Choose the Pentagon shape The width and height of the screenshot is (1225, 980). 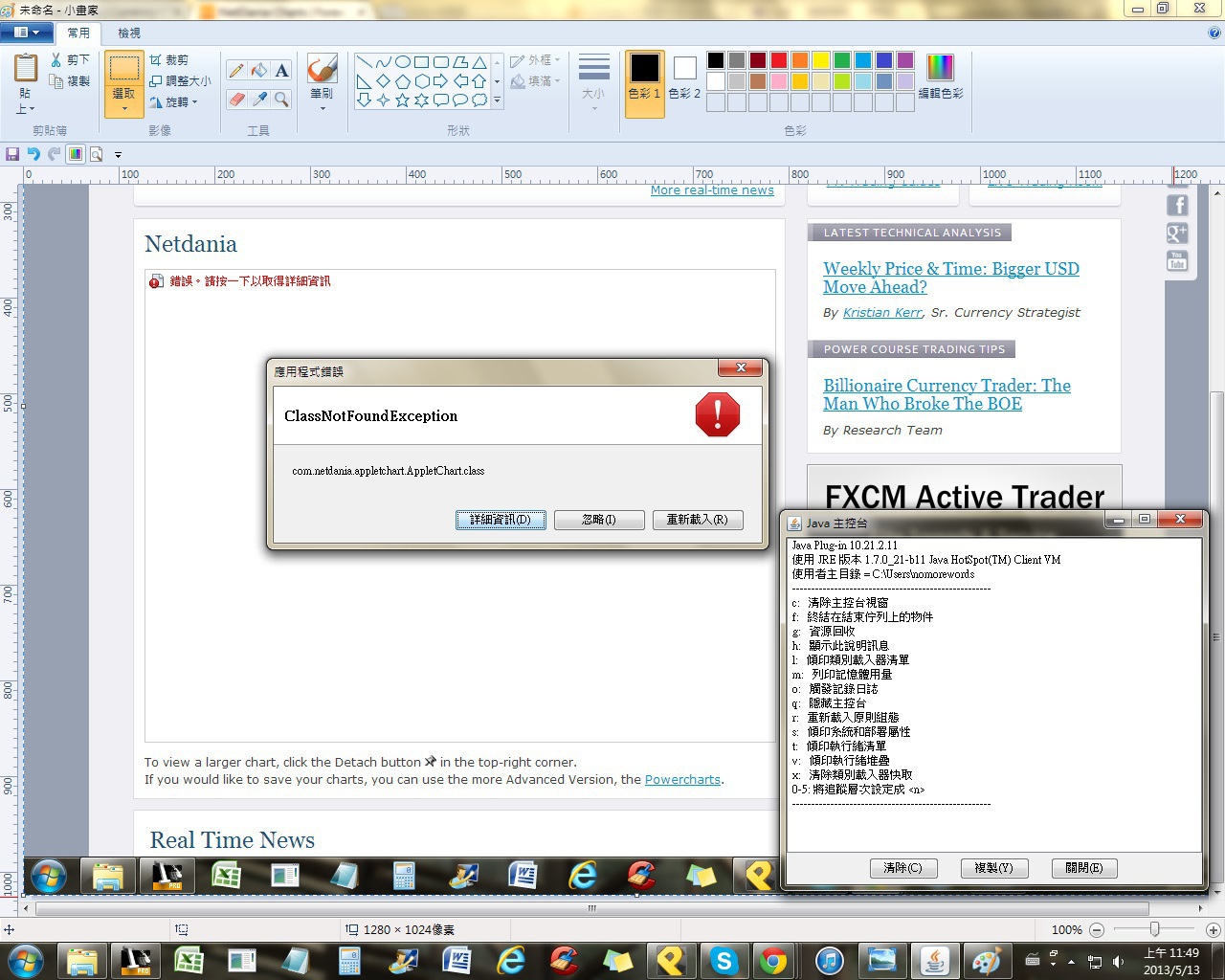(402, 81)
